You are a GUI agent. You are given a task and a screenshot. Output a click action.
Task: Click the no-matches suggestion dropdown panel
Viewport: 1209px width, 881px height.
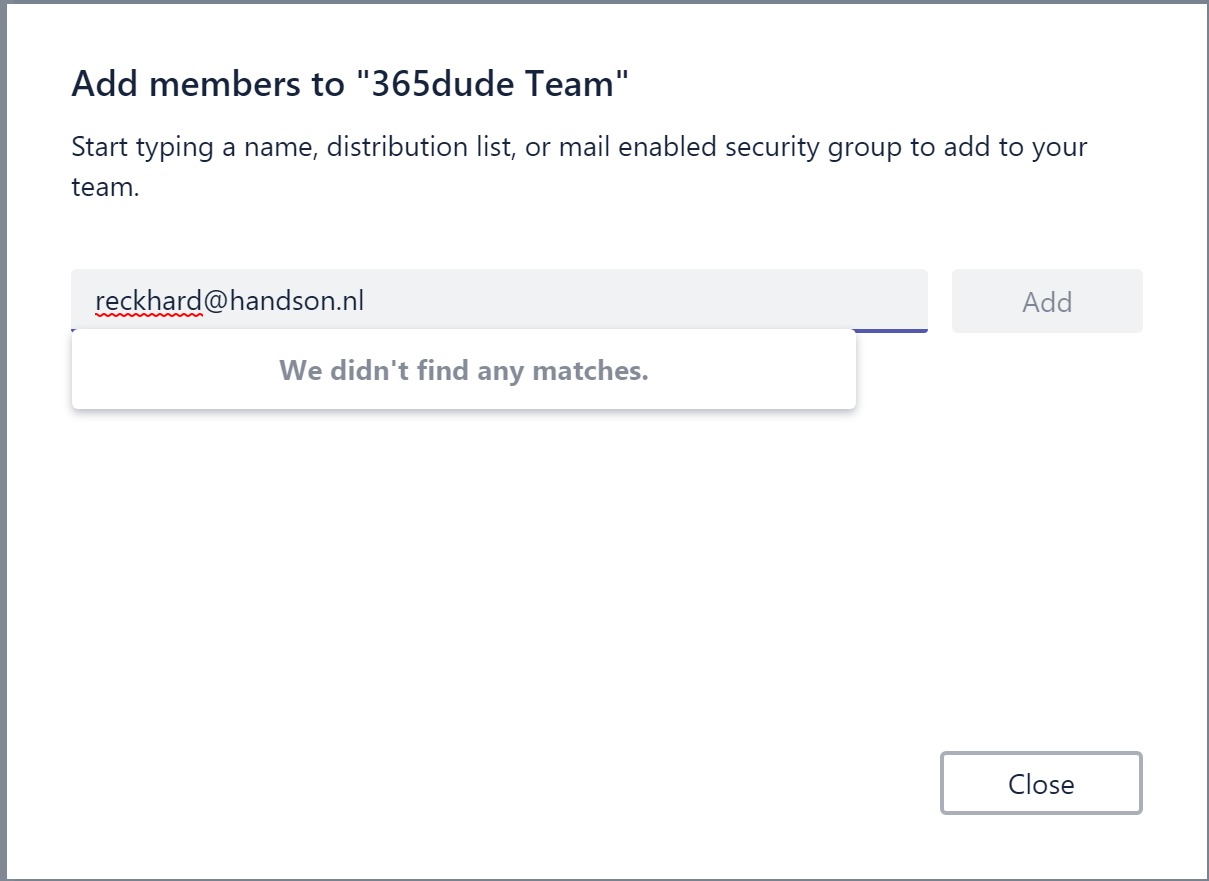(464, 369)
